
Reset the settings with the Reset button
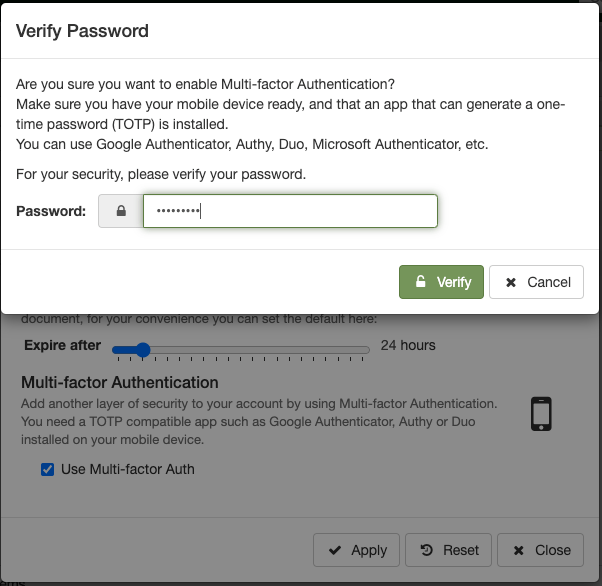point(449,550)
